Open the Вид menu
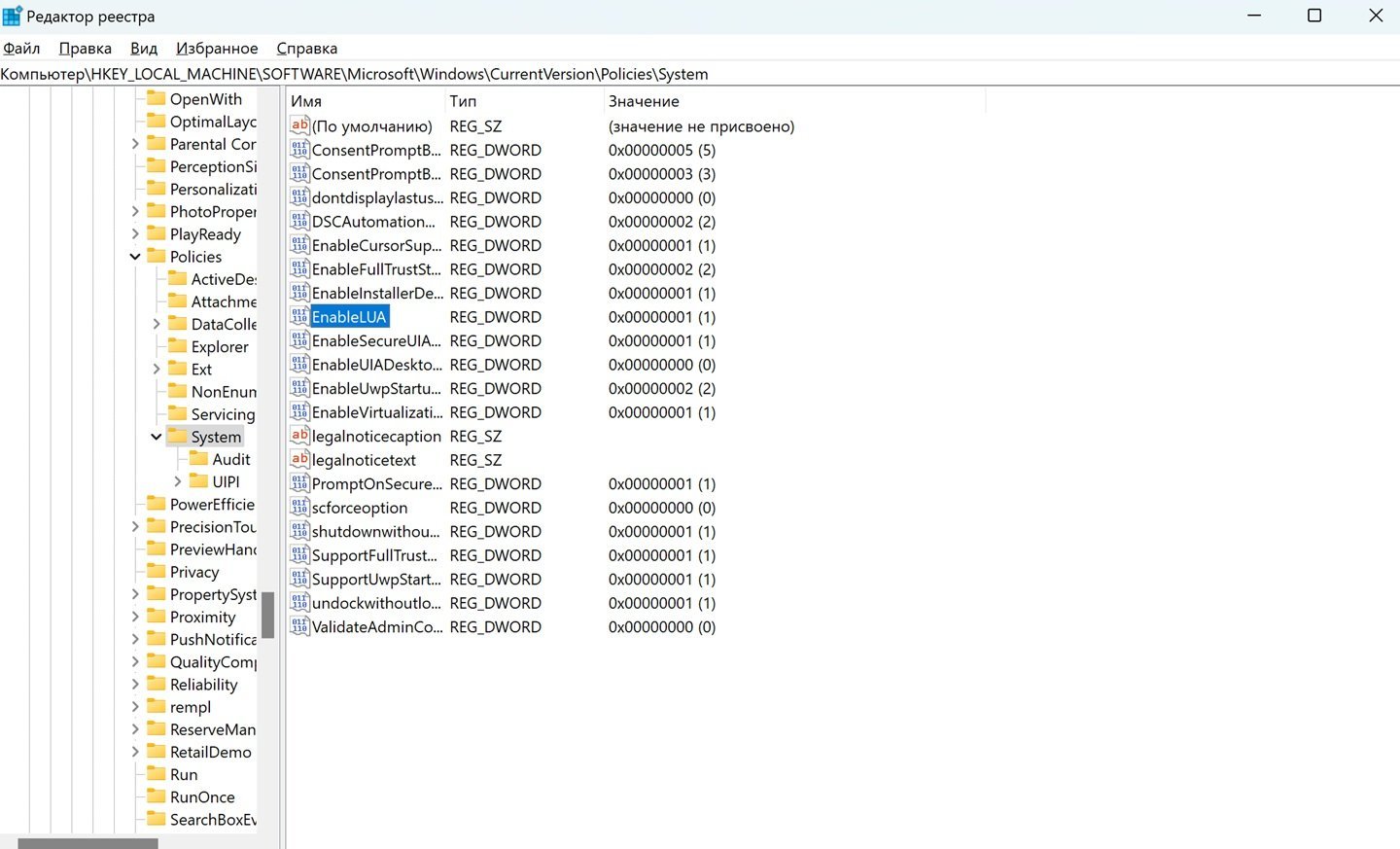The width and height of the screenshot is (1400, 849). click(x=144, y=48)
